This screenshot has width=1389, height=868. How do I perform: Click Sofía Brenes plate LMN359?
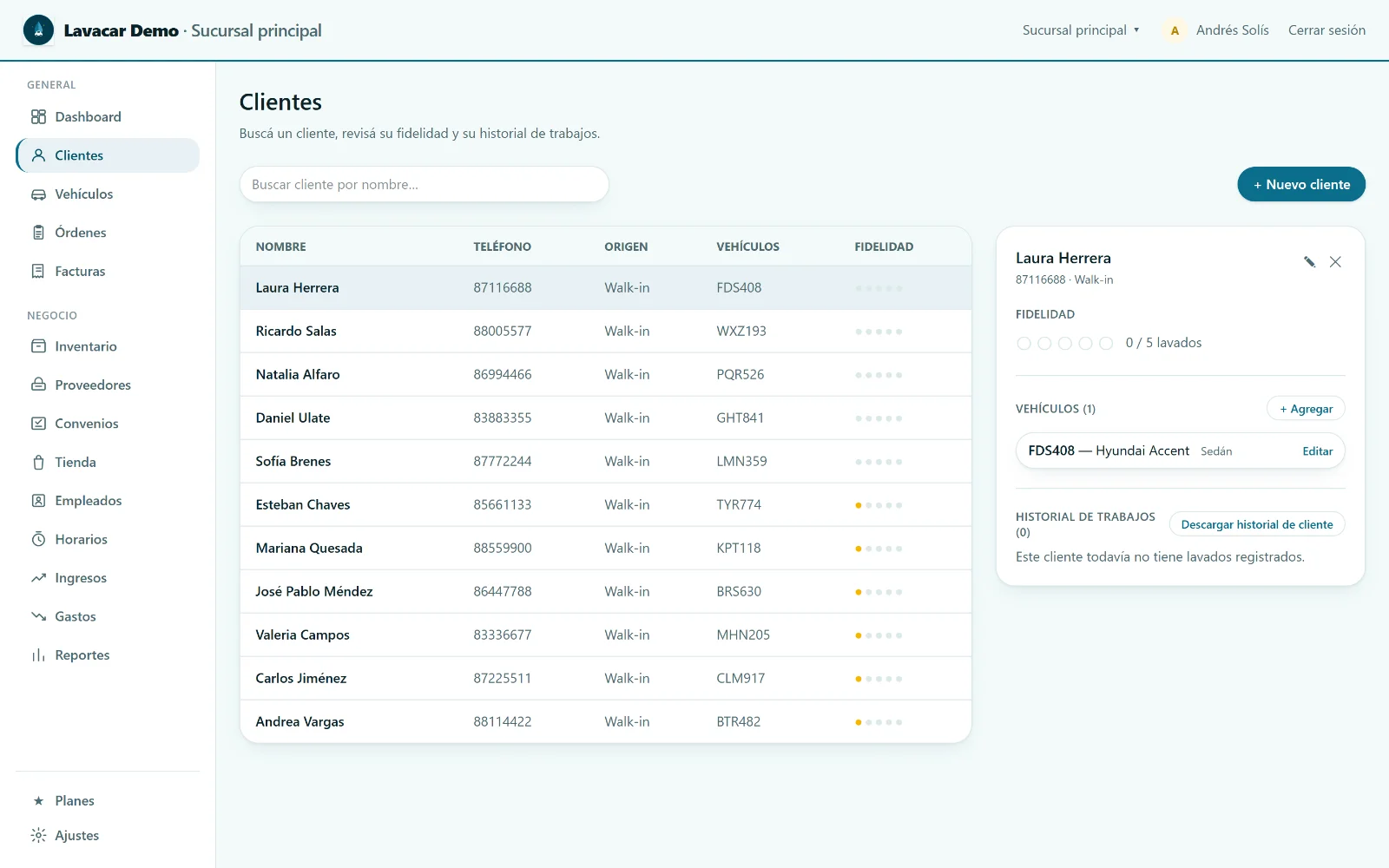pyautogui.click(x=741, y=461)
